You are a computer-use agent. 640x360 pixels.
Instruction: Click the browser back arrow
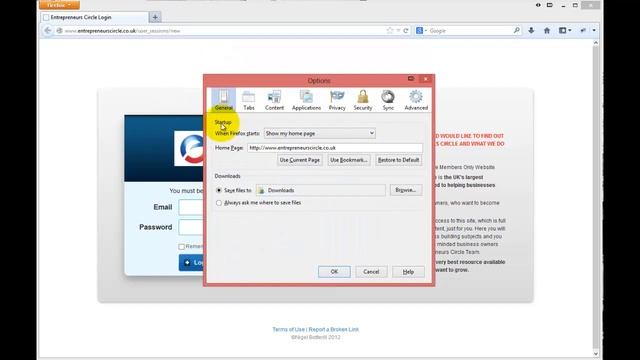point(48,31)
